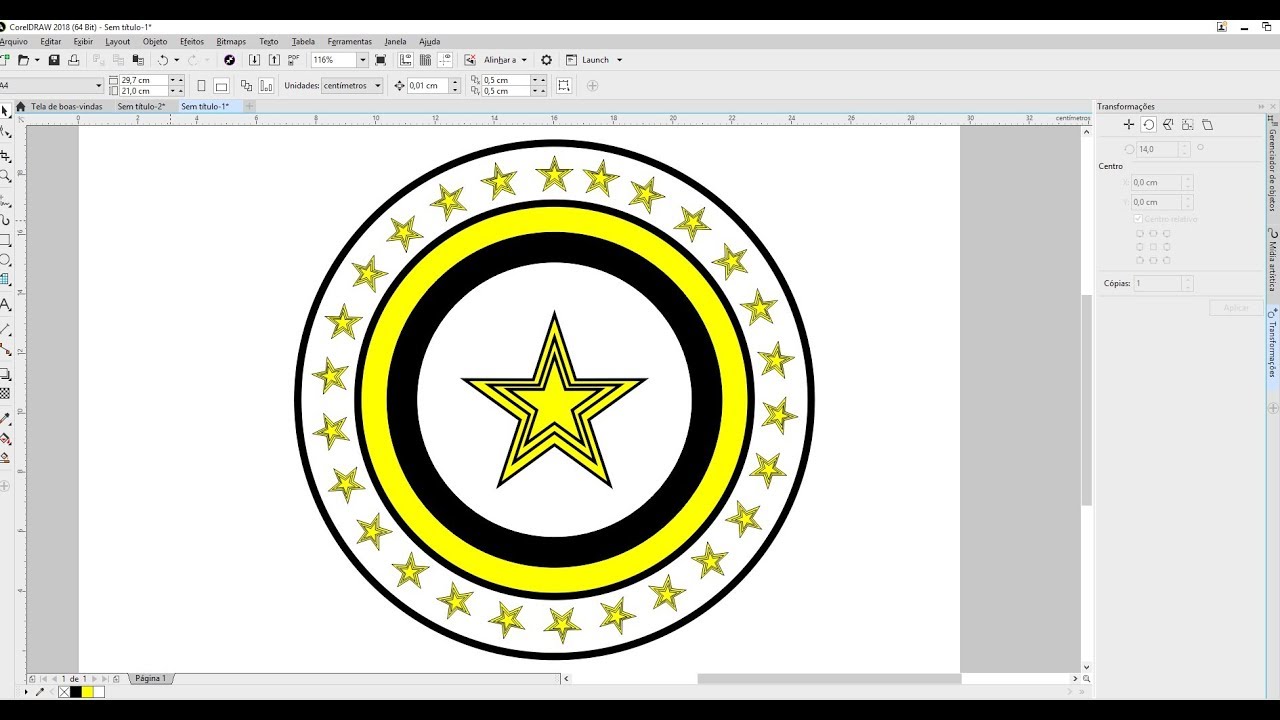The image size is (1280, 720).
Task: Collapse the Transformações docker with double arrow
Action: 1260,106
